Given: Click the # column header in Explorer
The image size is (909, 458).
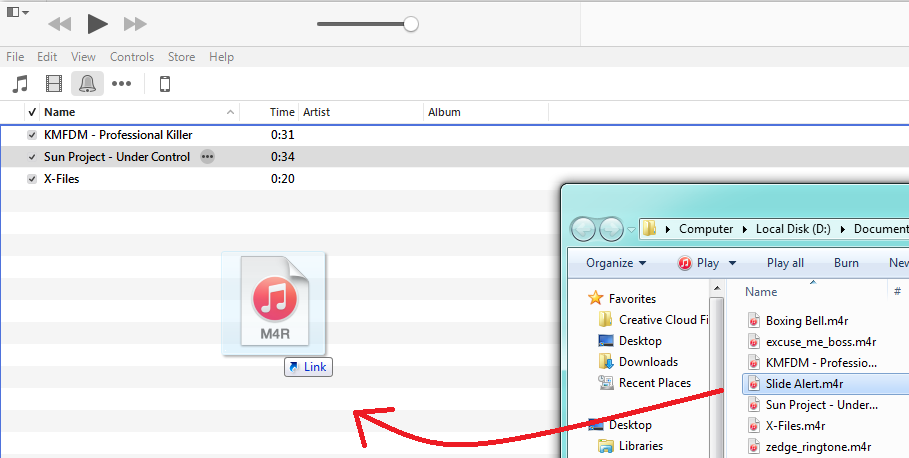Looking at the screenshot, I should click(897, 292).
